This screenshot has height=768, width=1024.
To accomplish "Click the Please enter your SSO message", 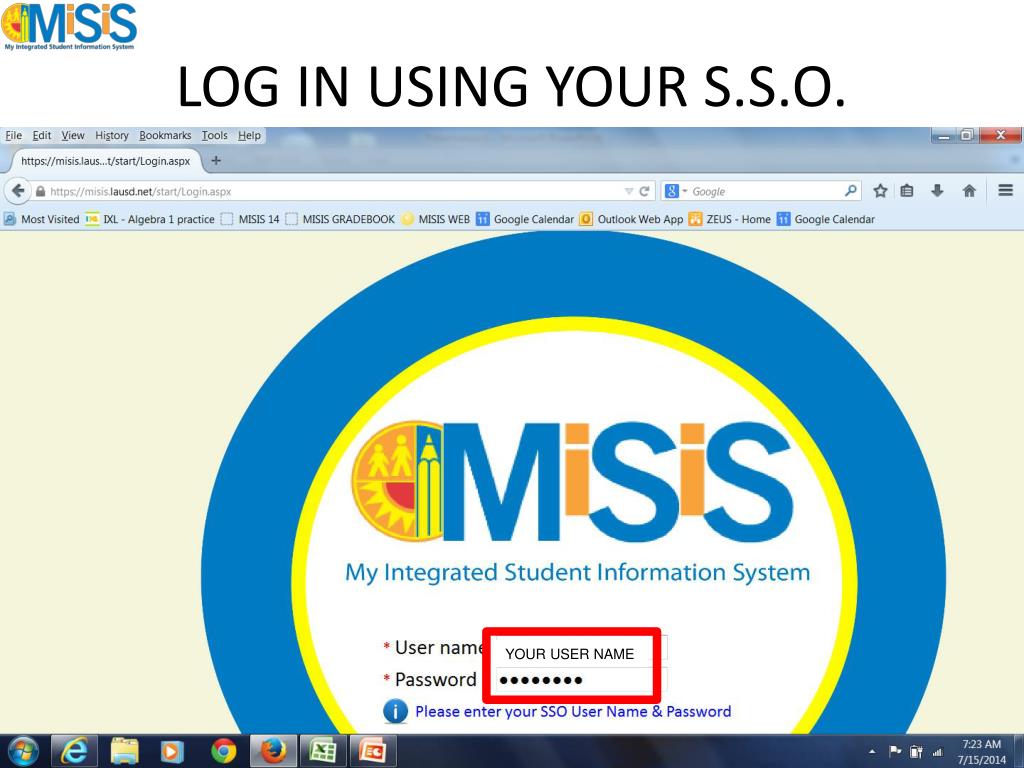I will point(573,711).
